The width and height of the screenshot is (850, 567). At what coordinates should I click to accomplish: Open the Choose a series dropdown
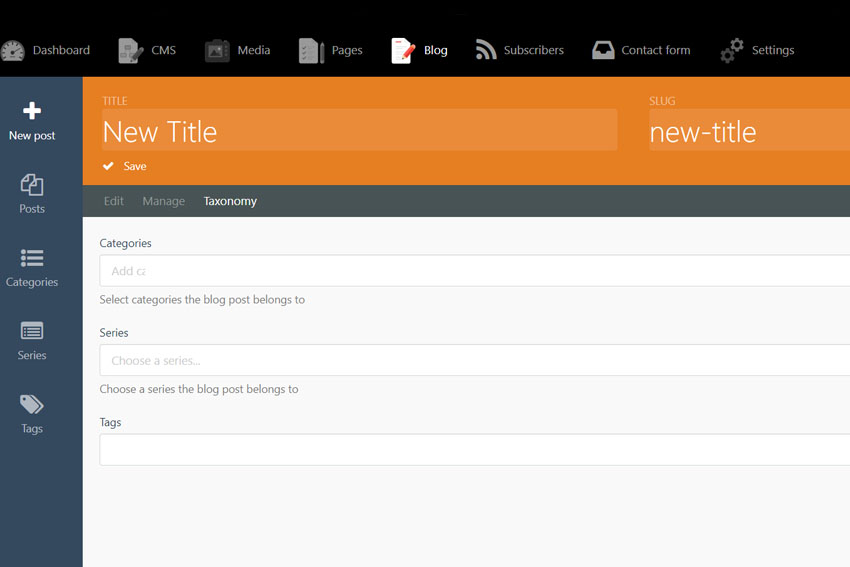pyautogui.click(x=475, y=360)
